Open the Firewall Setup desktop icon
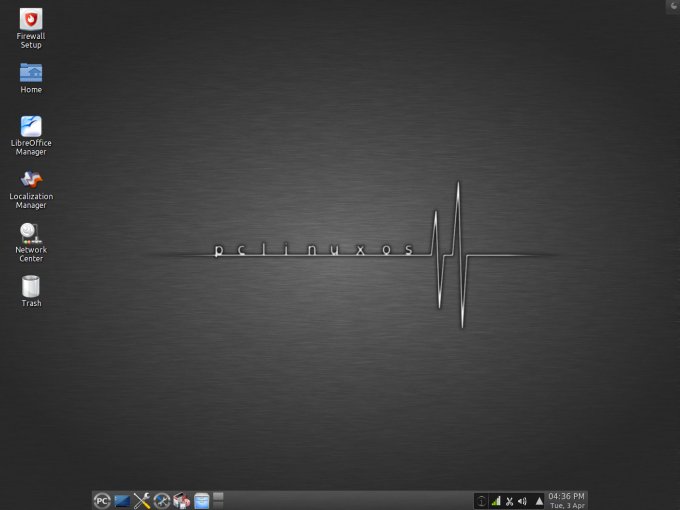 (31, 28)
